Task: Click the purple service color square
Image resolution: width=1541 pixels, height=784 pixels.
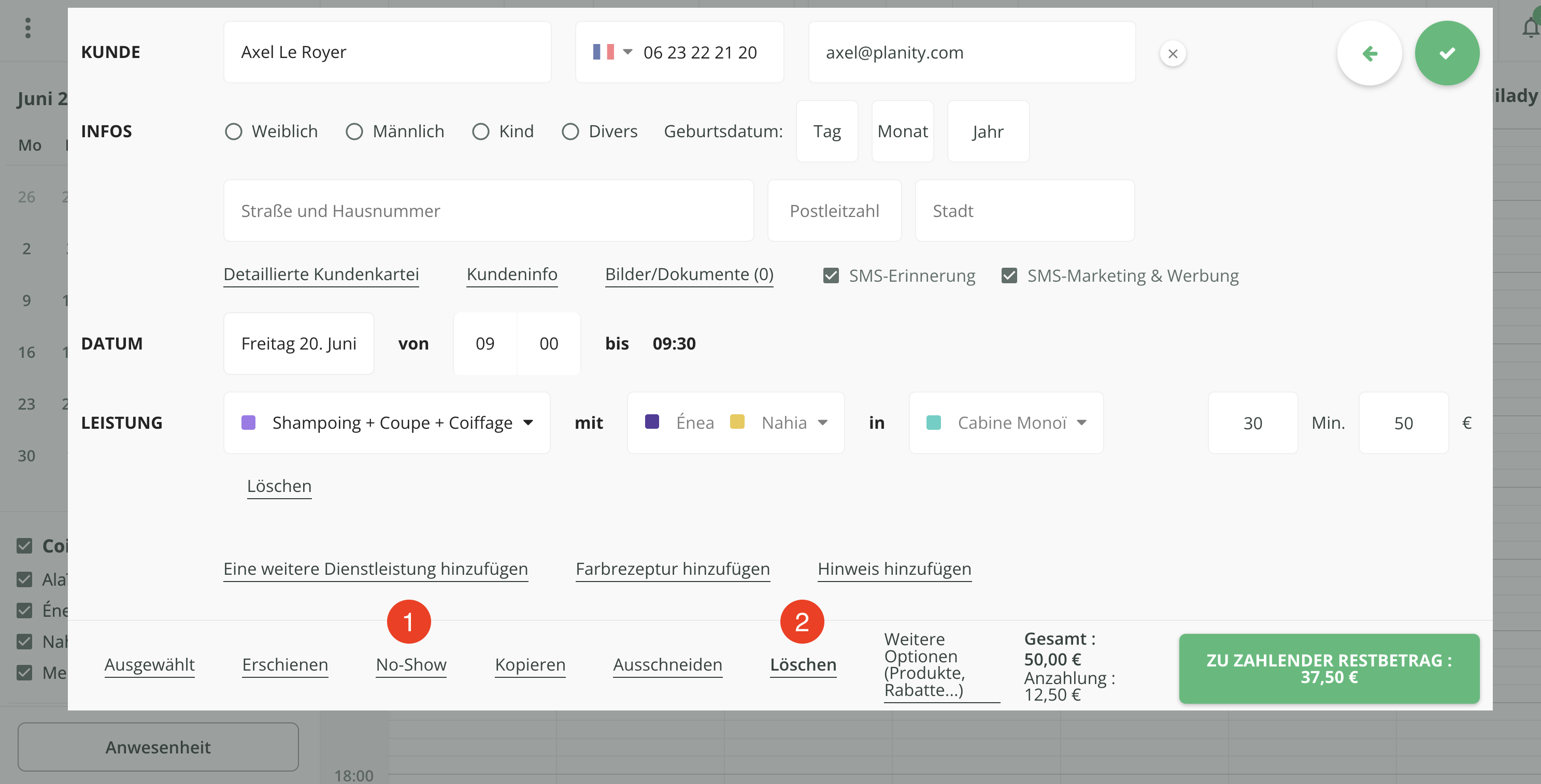Action: (248, 423)
